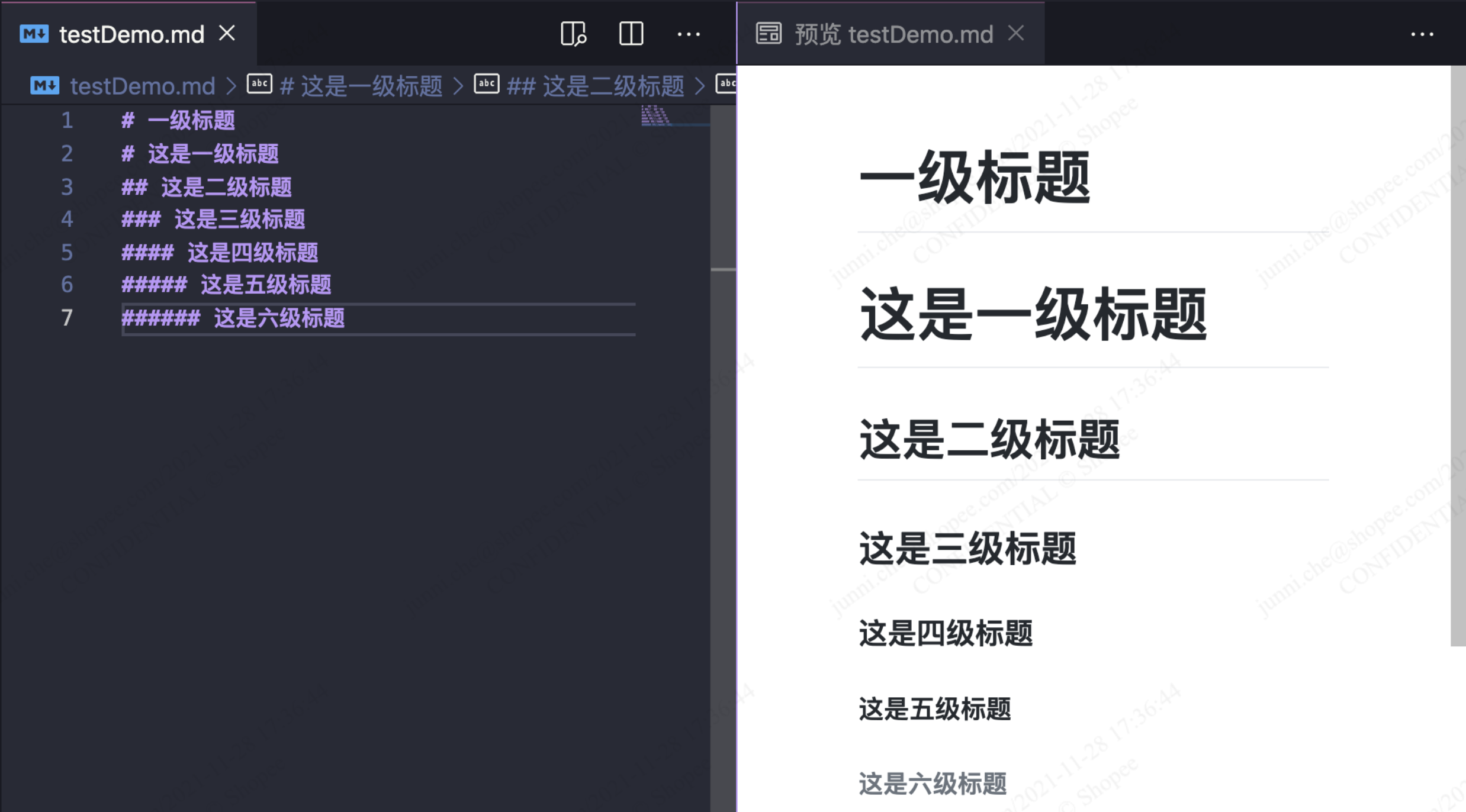Click Markdown file icon in testDemo.md tab

click(x=34, y=34)
